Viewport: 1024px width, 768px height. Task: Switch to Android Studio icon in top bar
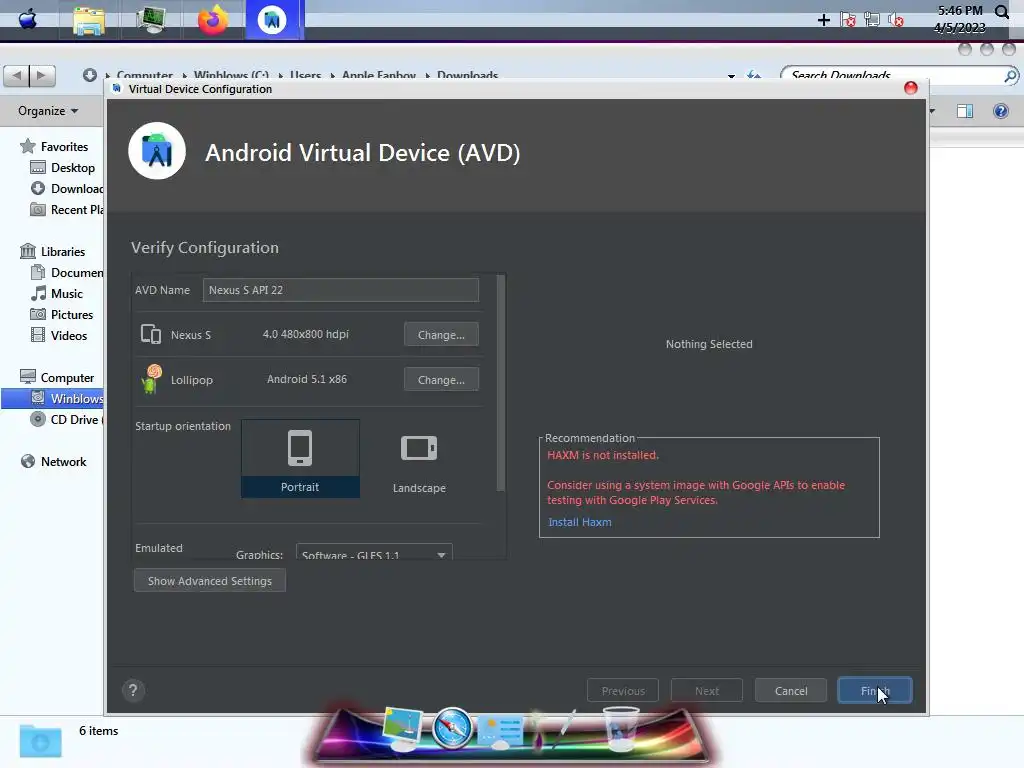pyautogui.click(x=272, y=20)
